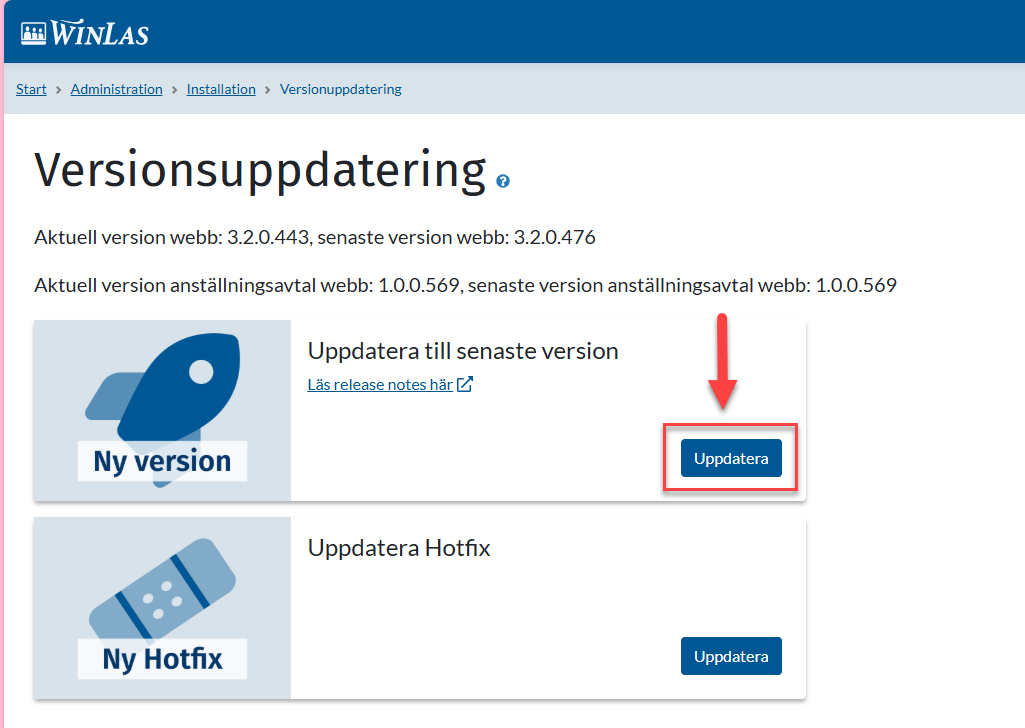Click the chevron between Start and Administration
This screenshot has width=1025, height=728.
(59, 90)
